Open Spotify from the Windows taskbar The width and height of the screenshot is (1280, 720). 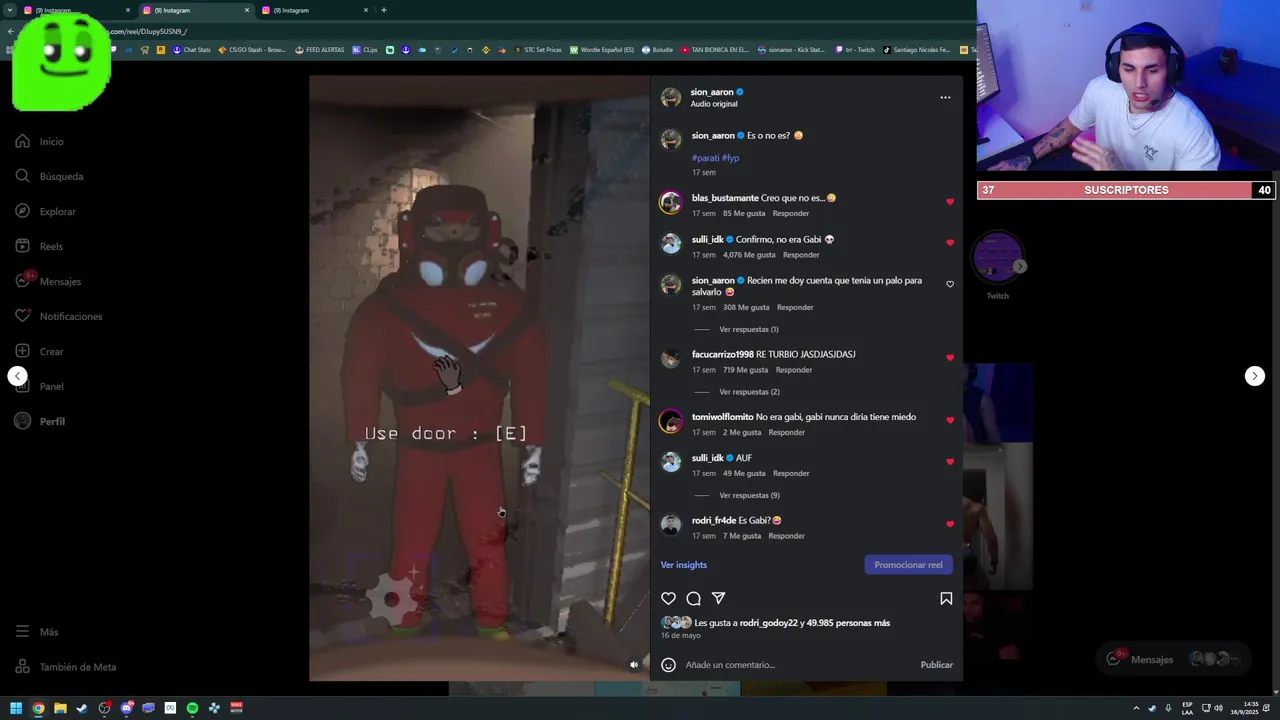tap(192, 708)
